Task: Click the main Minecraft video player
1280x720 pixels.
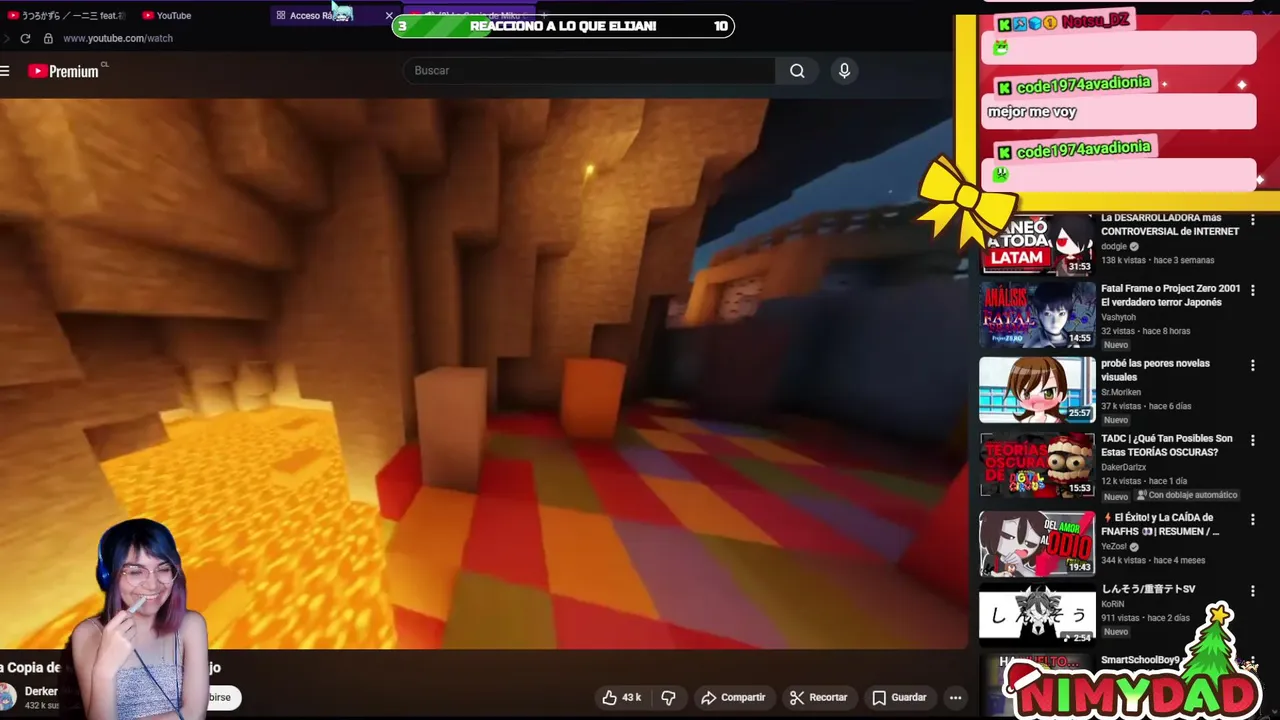Action: click(x=484, y=373)
